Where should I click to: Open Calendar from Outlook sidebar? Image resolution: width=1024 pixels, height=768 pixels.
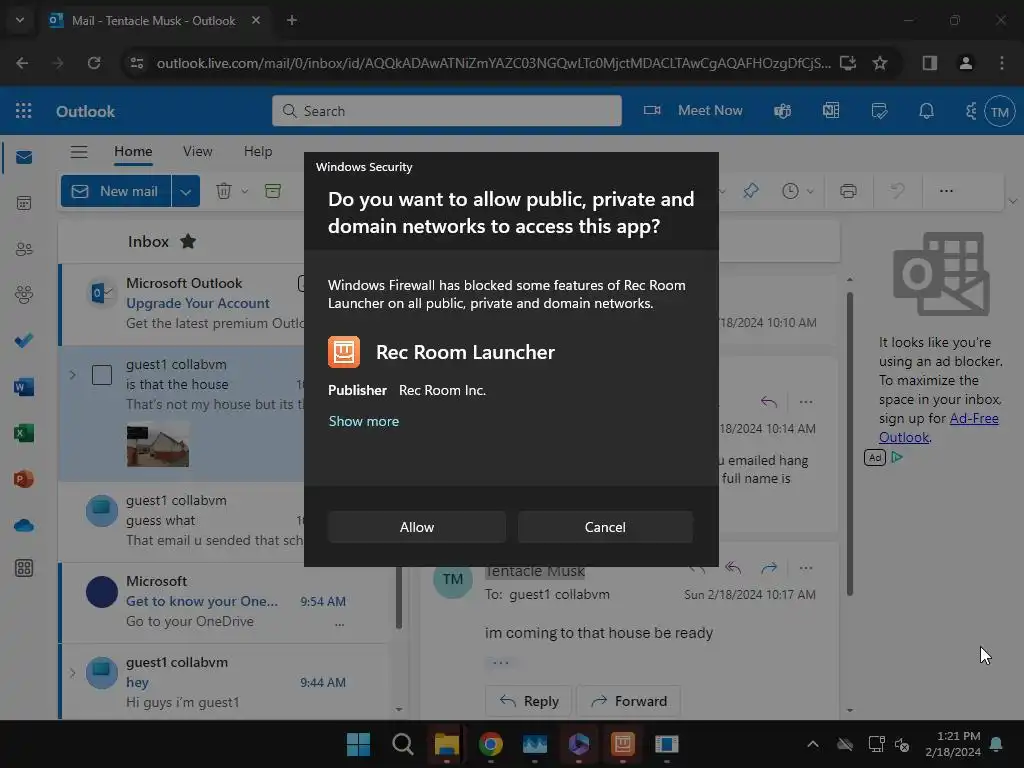point(24,203)
